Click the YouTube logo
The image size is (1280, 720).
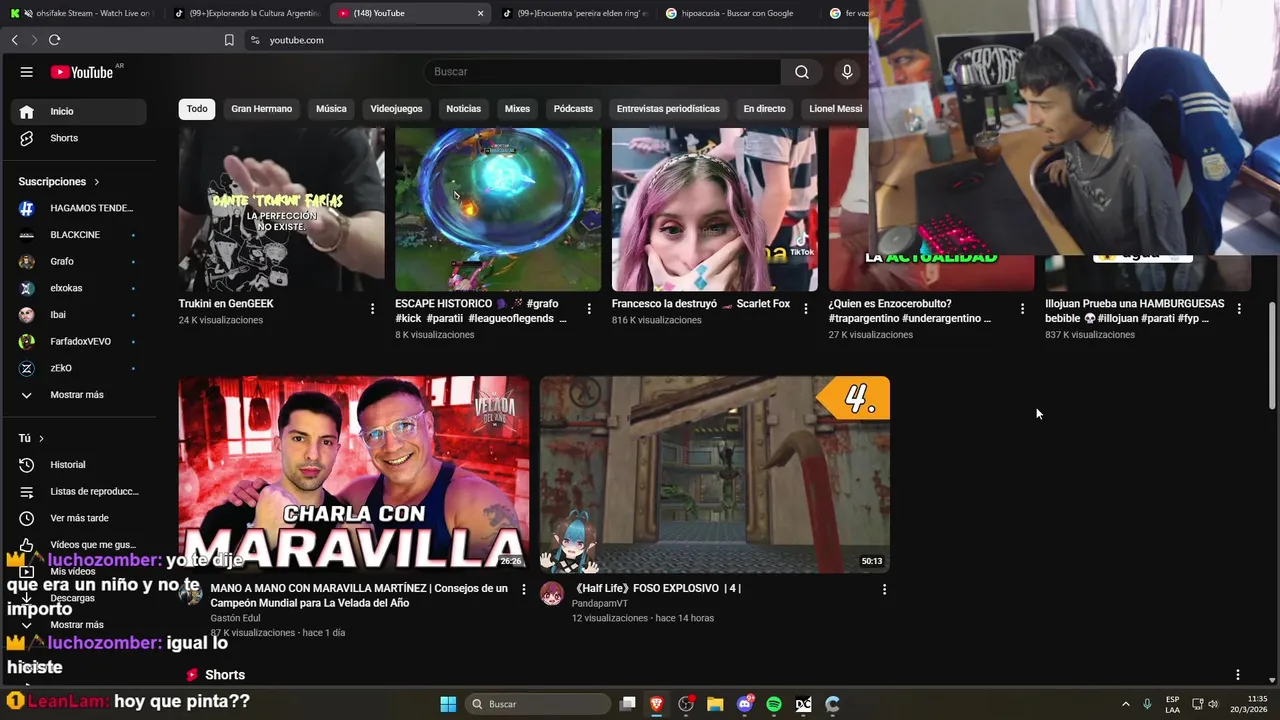pos(82,72)
